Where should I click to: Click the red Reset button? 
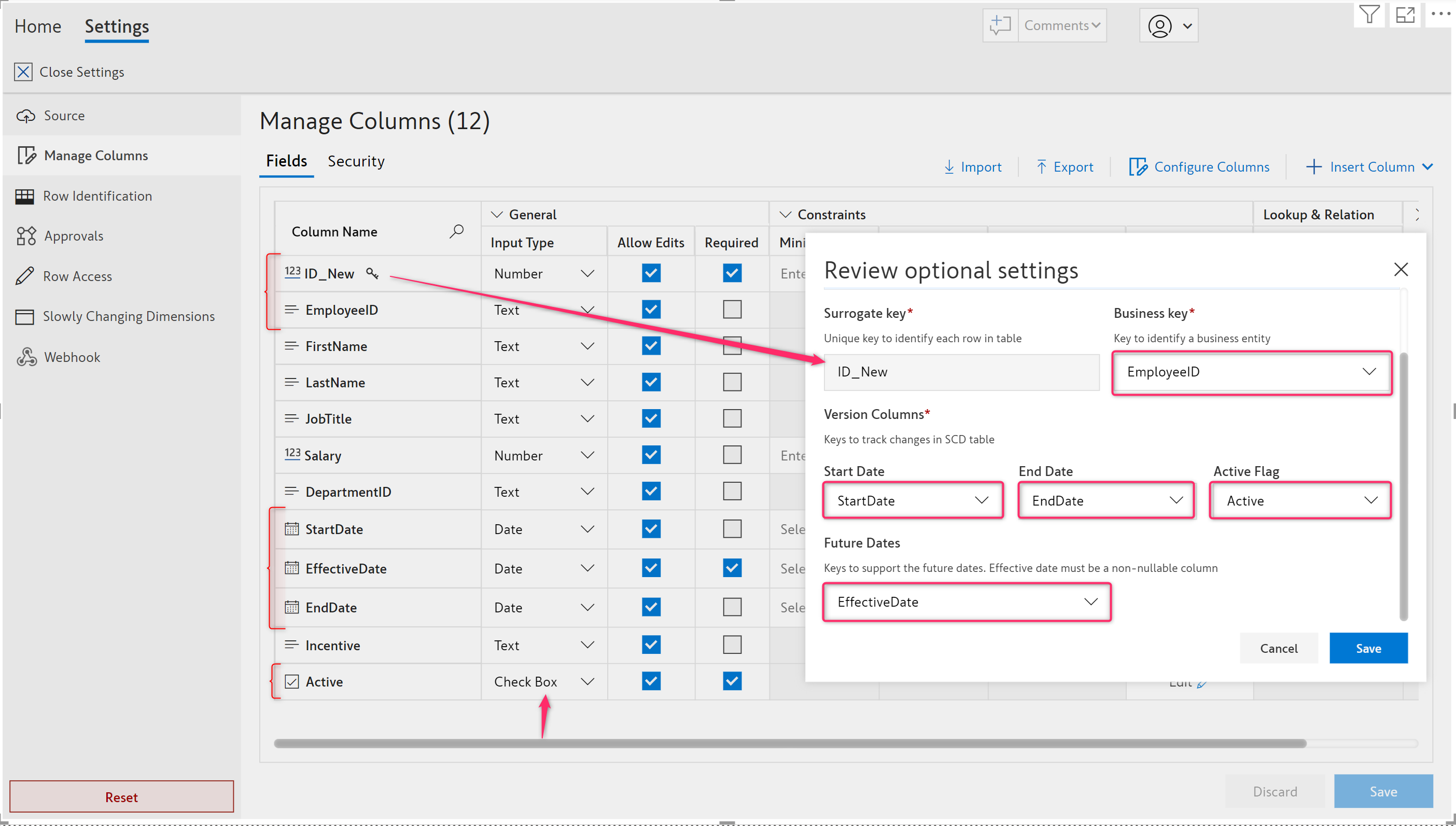[121, 796]
